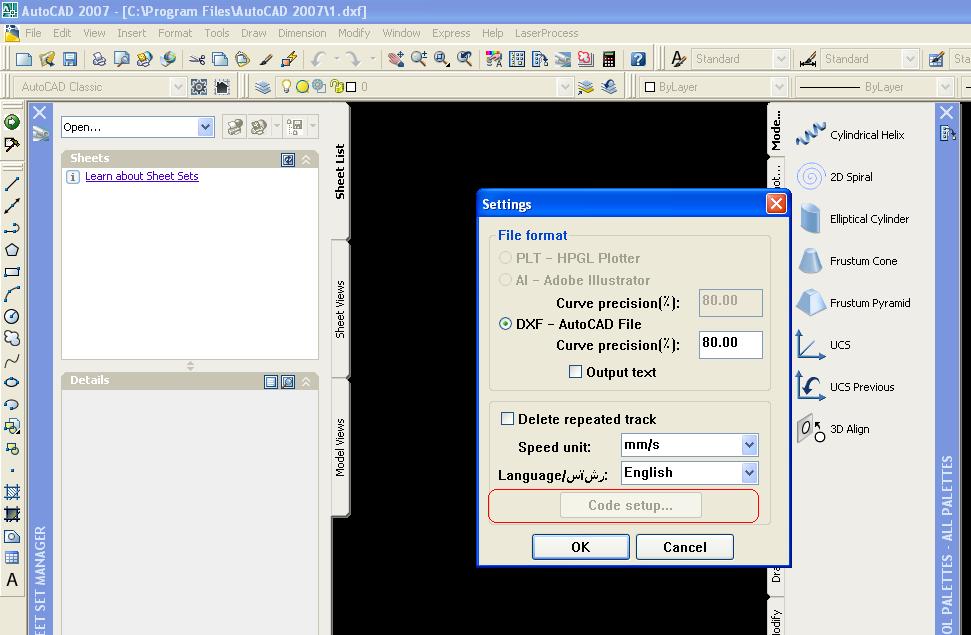
Task: Check the Delete repeated track option
Action: click(x=507, y=419)
